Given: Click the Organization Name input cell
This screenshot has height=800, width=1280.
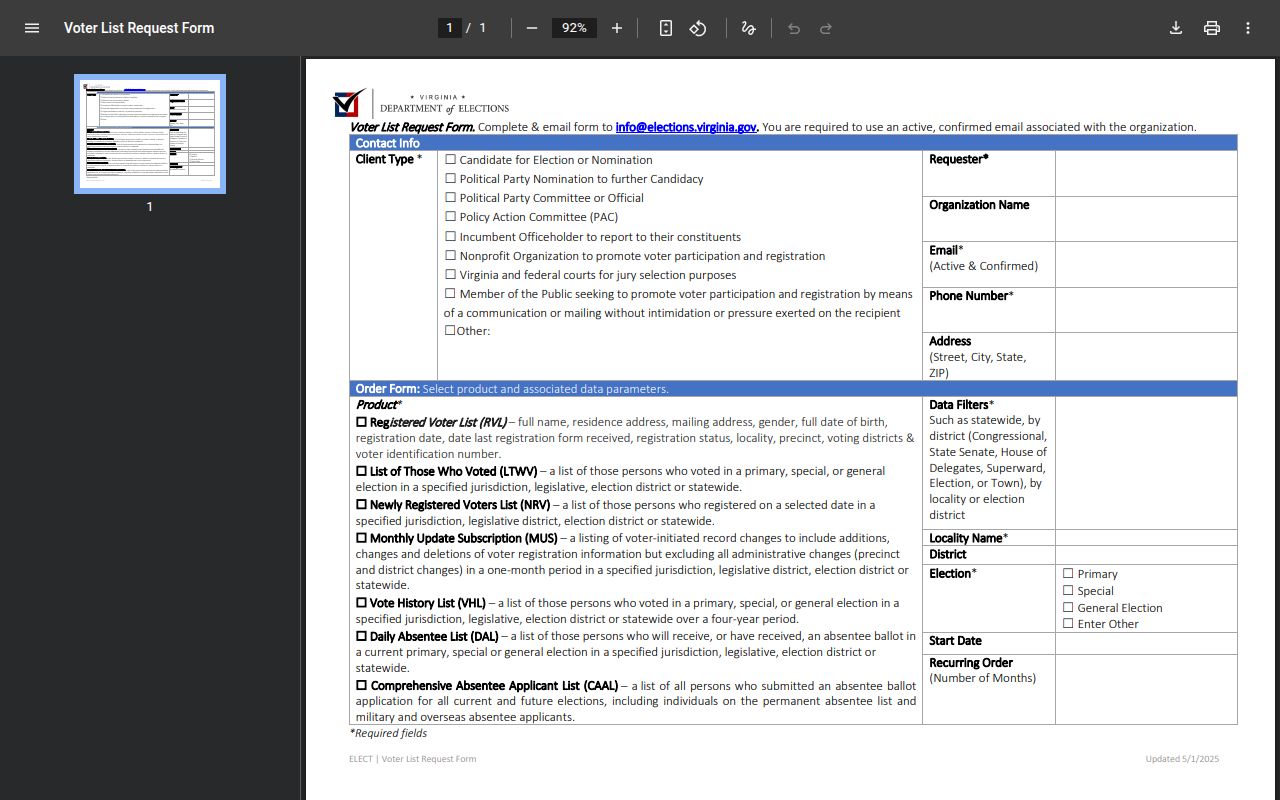Looking at the screenshot, I should point(1146,219).
